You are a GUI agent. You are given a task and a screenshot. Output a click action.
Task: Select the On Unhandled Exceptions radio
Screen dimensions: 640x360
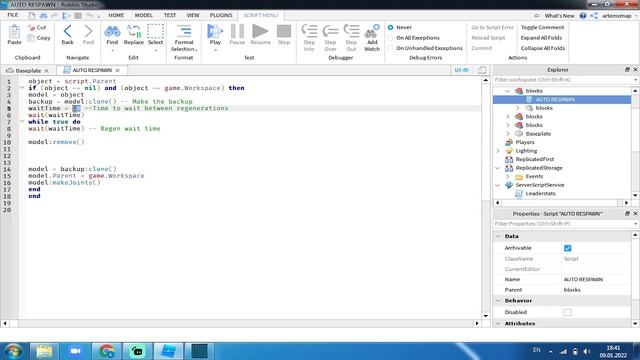click(390, 48)
